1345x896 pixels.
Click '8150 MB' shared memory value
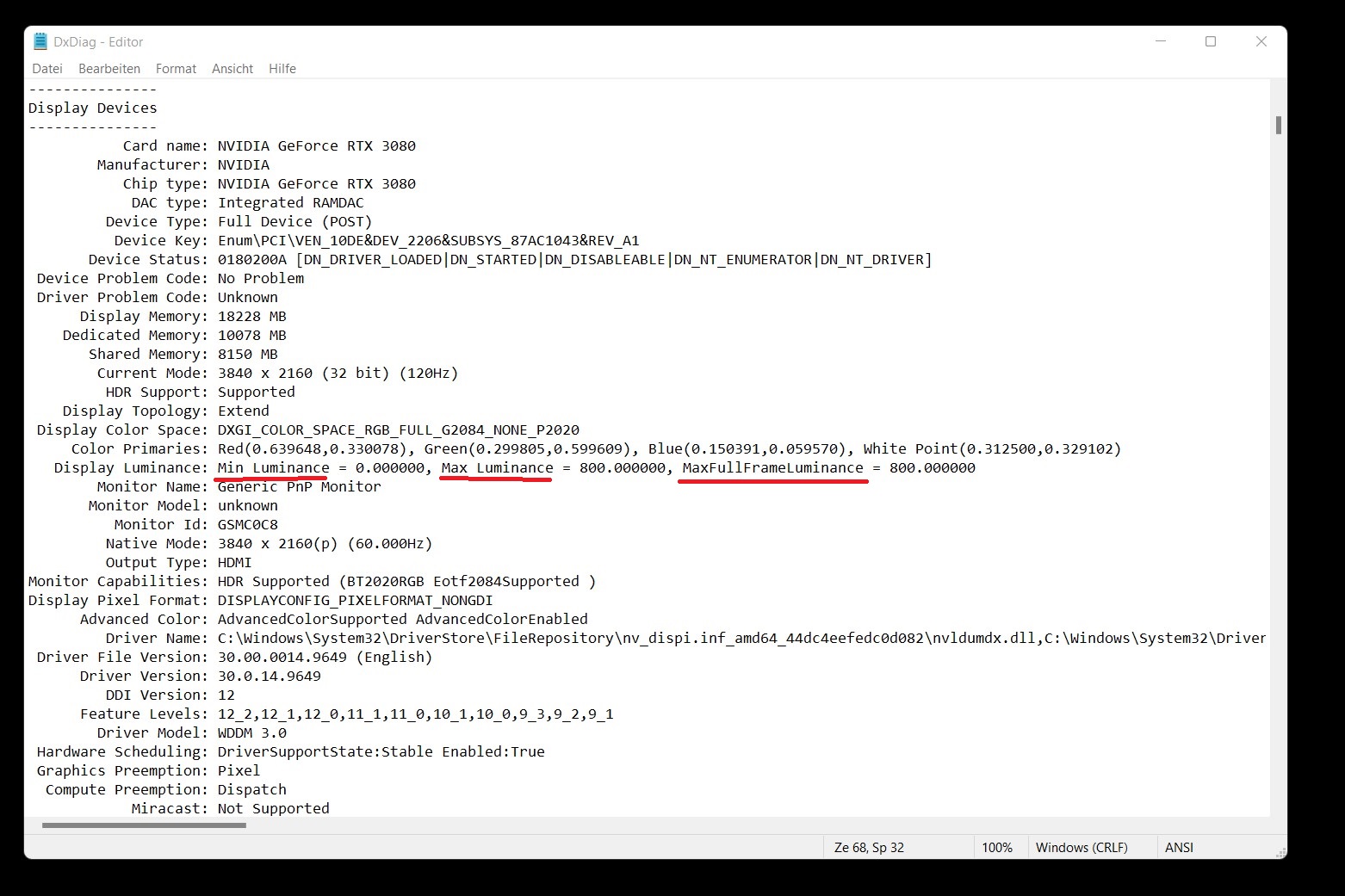point(248,354)
